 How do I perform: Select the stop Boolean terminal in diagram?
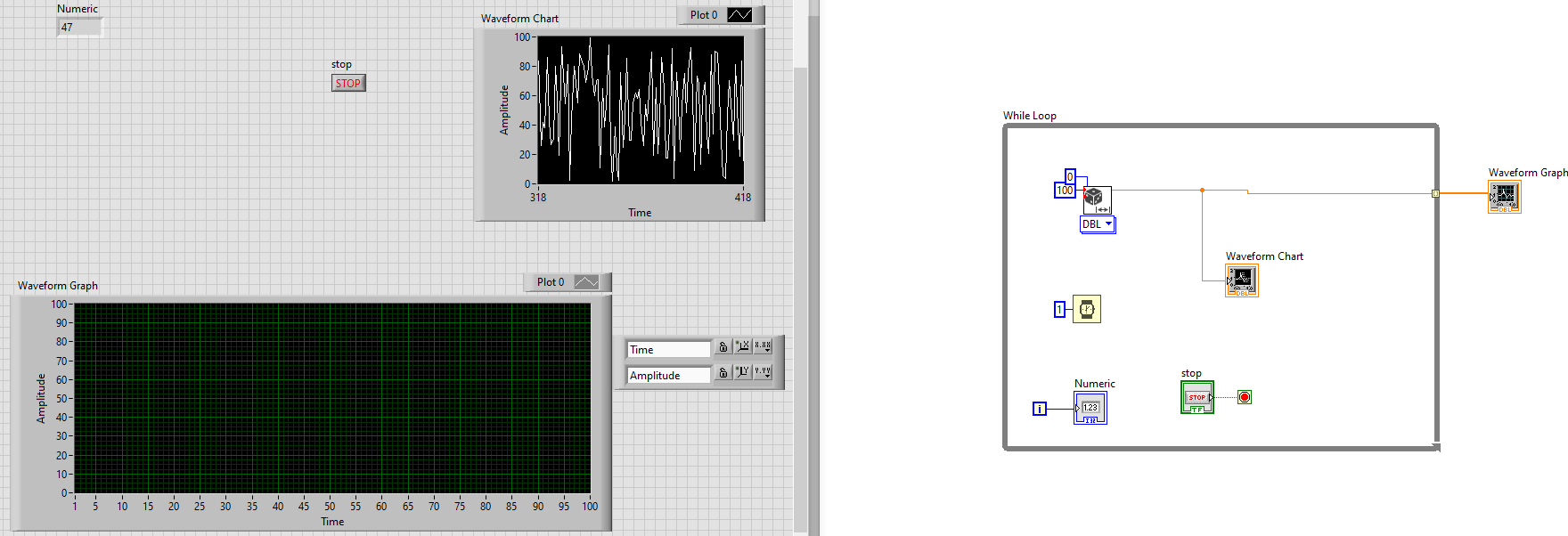pos(1196,397)
